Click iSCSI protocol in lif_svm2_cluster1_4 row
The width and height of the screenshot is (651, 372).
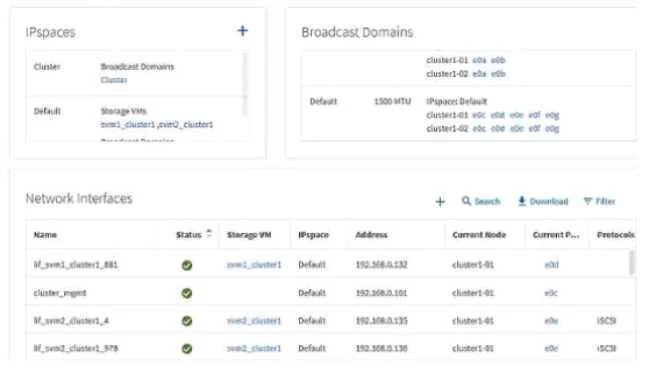[607, 321]
